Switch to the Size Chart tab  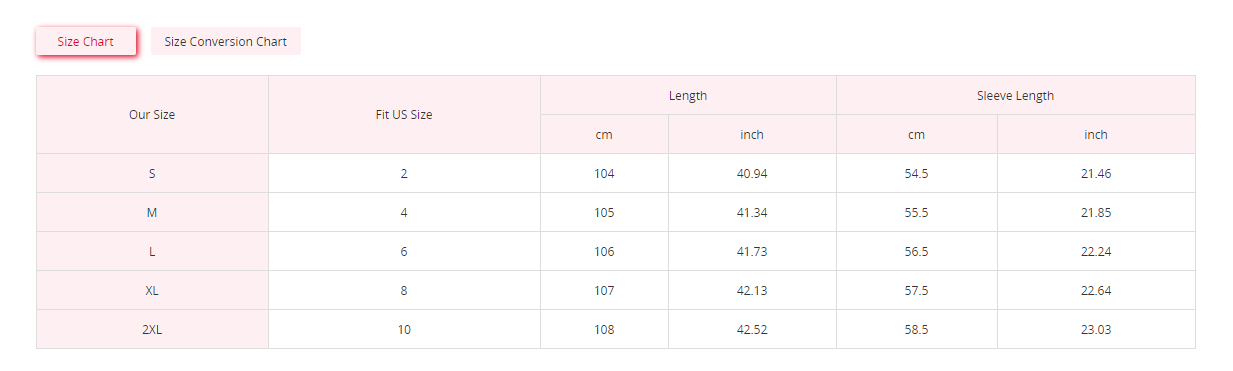click(x=86, y=42)
